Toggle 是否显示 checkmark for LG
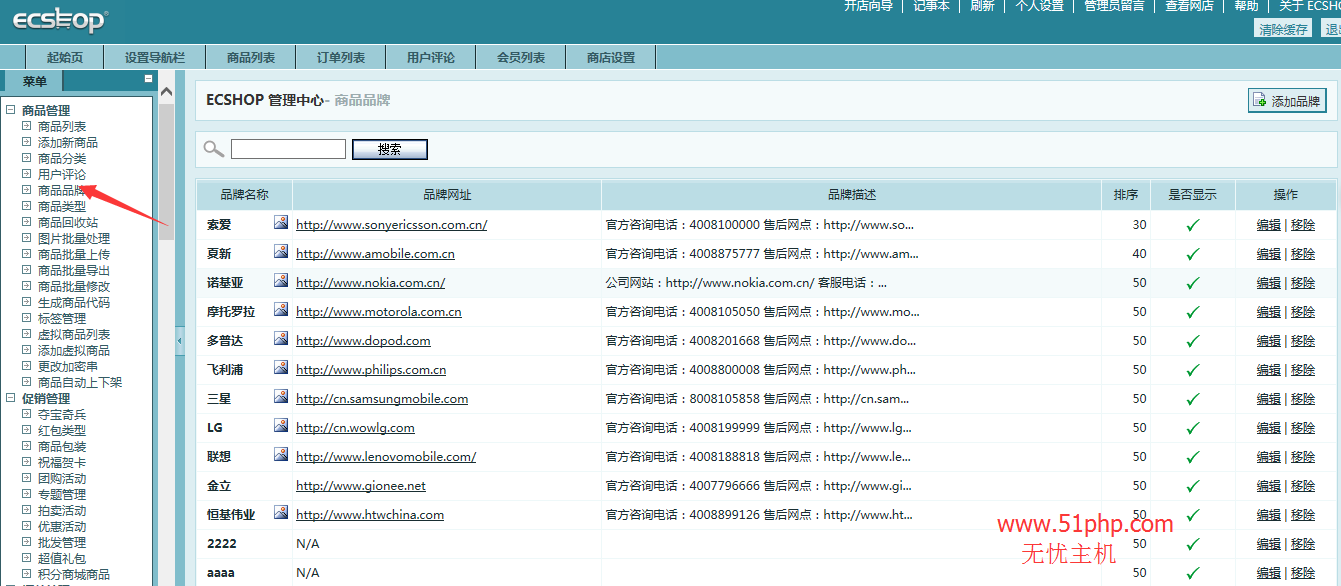1341x586 pixels. pos(1192,428)
